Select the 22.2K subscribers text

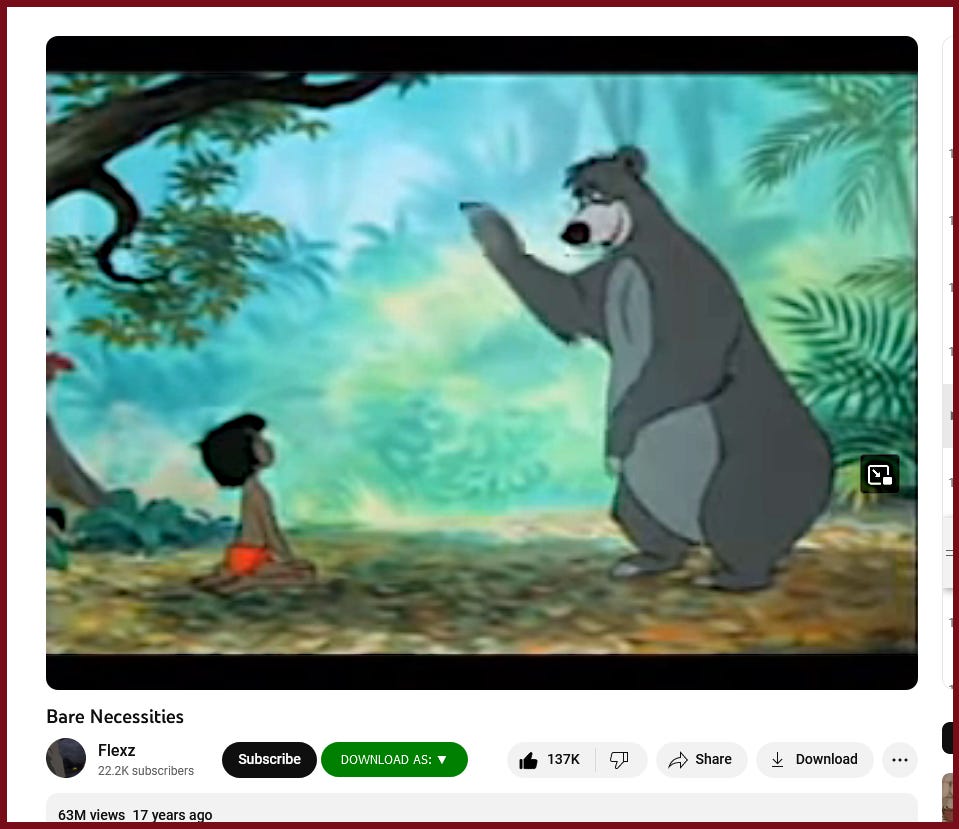pos(146,771)
